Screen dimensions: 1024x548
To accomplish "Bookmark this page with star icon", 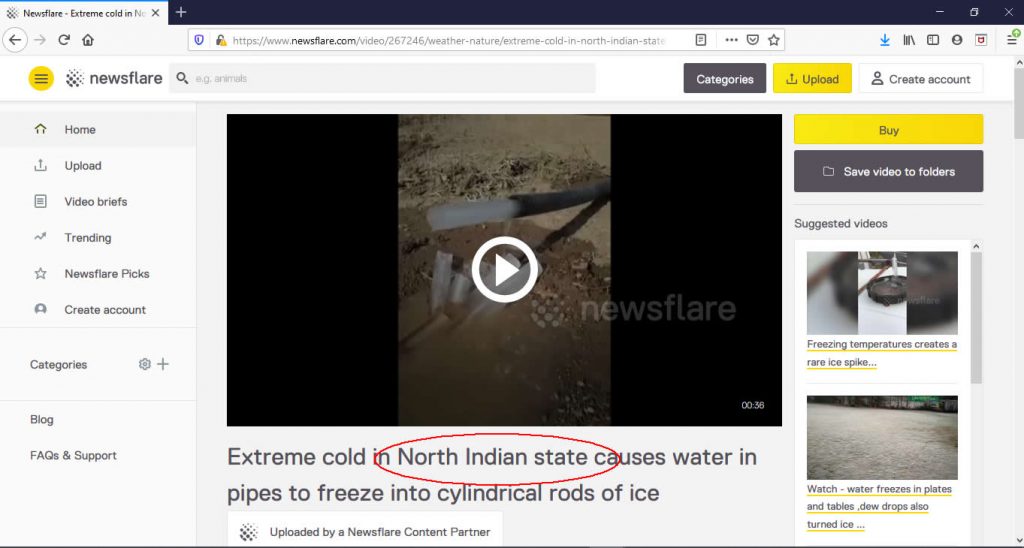I will point(774,40).
